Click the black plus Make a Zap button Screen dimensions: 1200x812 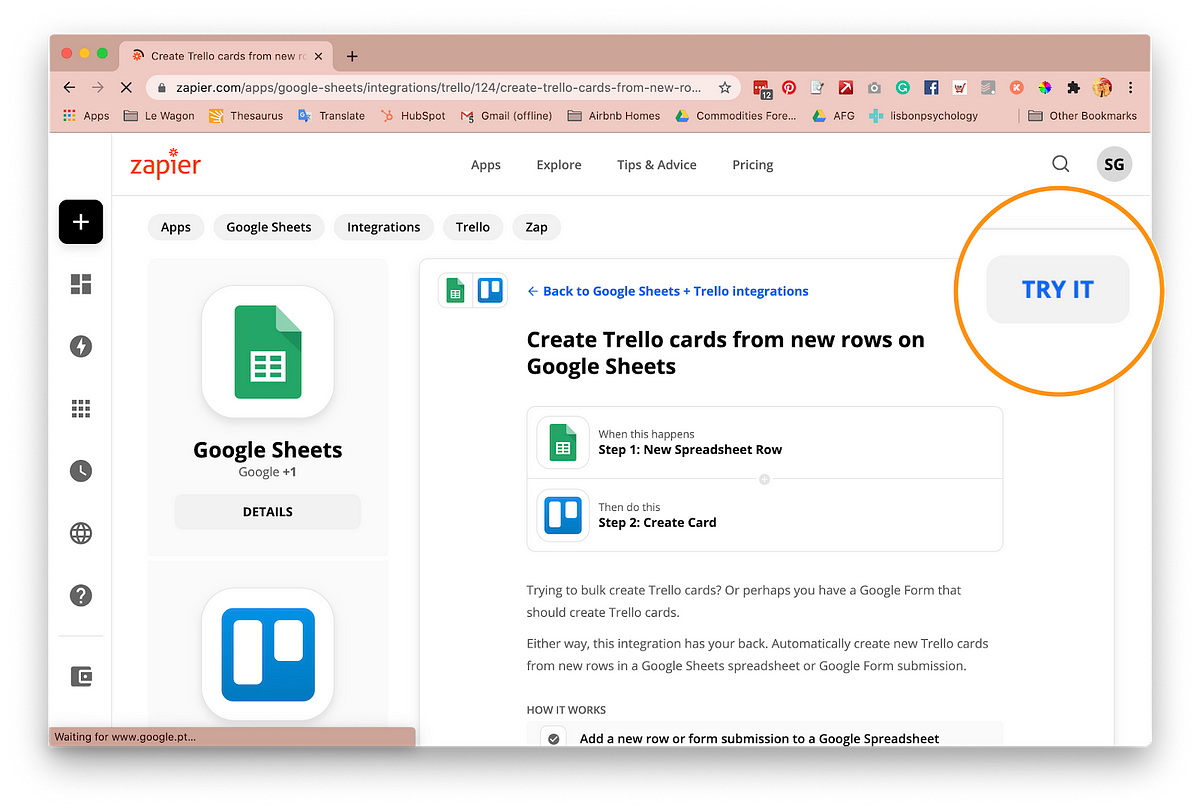point(81,222)
